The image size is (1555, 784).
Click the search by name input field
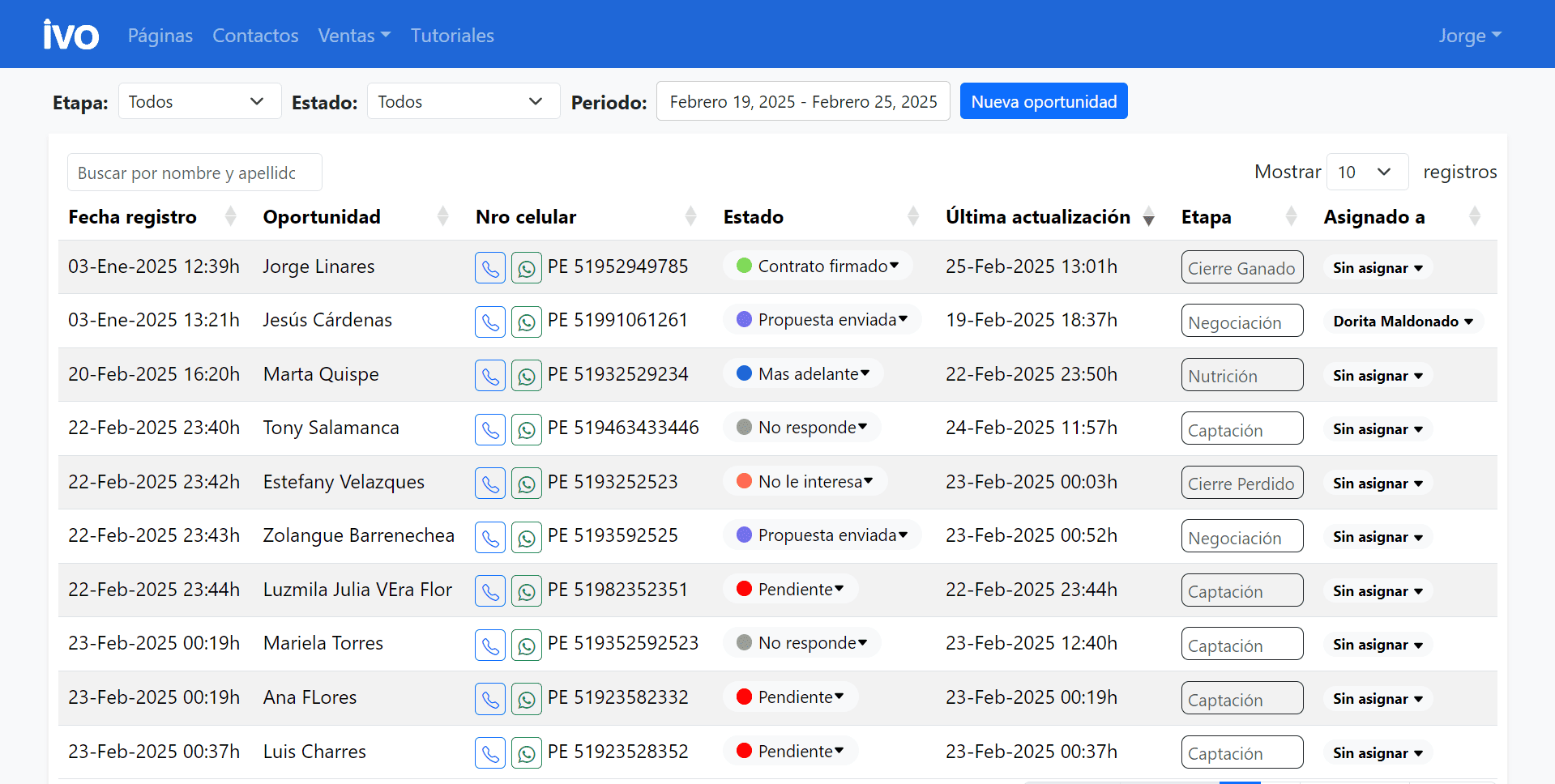point(194,173)
